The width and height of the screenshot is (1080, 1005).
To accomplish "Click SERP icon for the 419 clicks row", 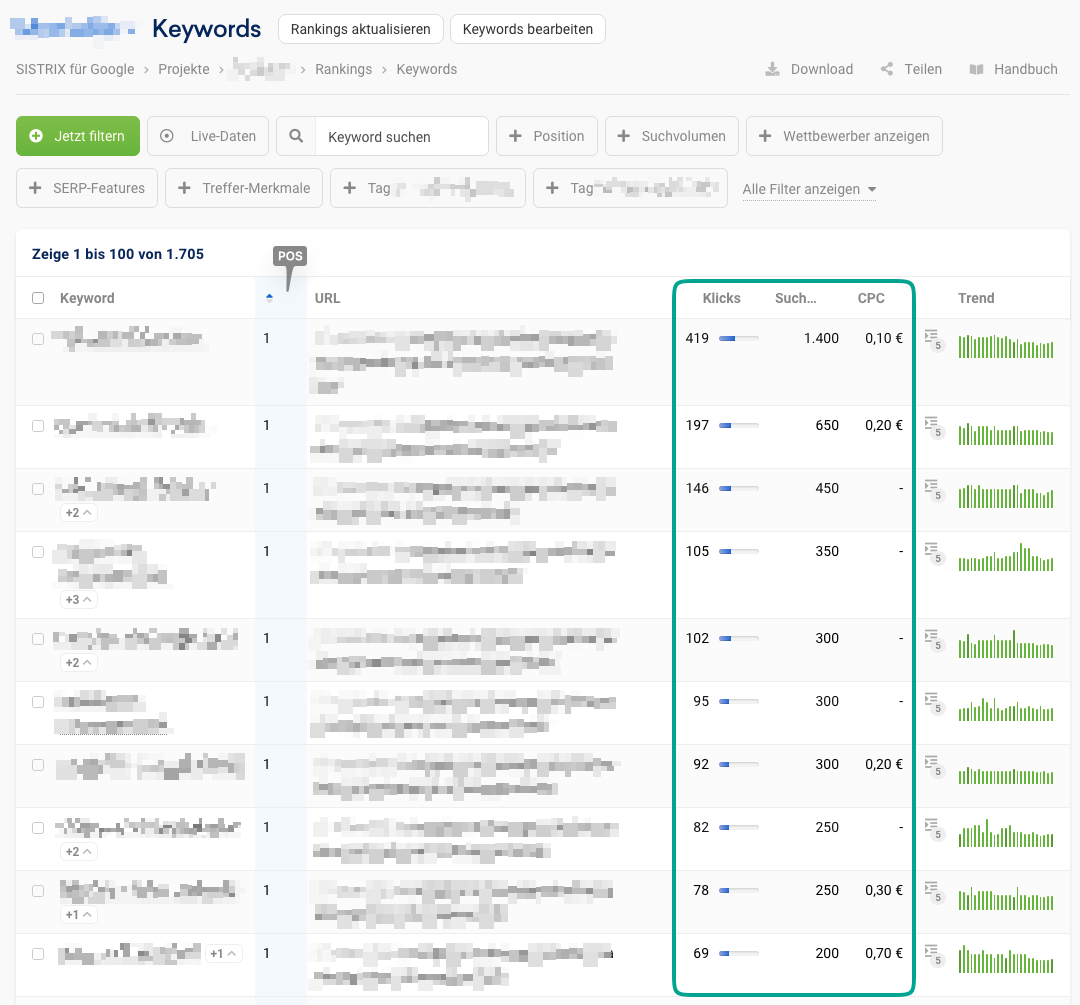I will 933,340.
